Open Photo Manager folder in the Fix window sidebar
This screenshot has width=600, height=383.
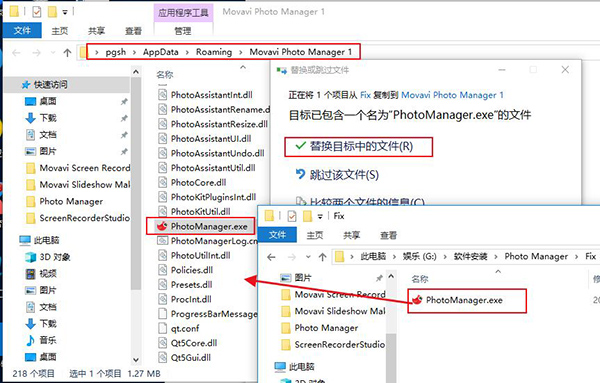click(x=326, y=328)
